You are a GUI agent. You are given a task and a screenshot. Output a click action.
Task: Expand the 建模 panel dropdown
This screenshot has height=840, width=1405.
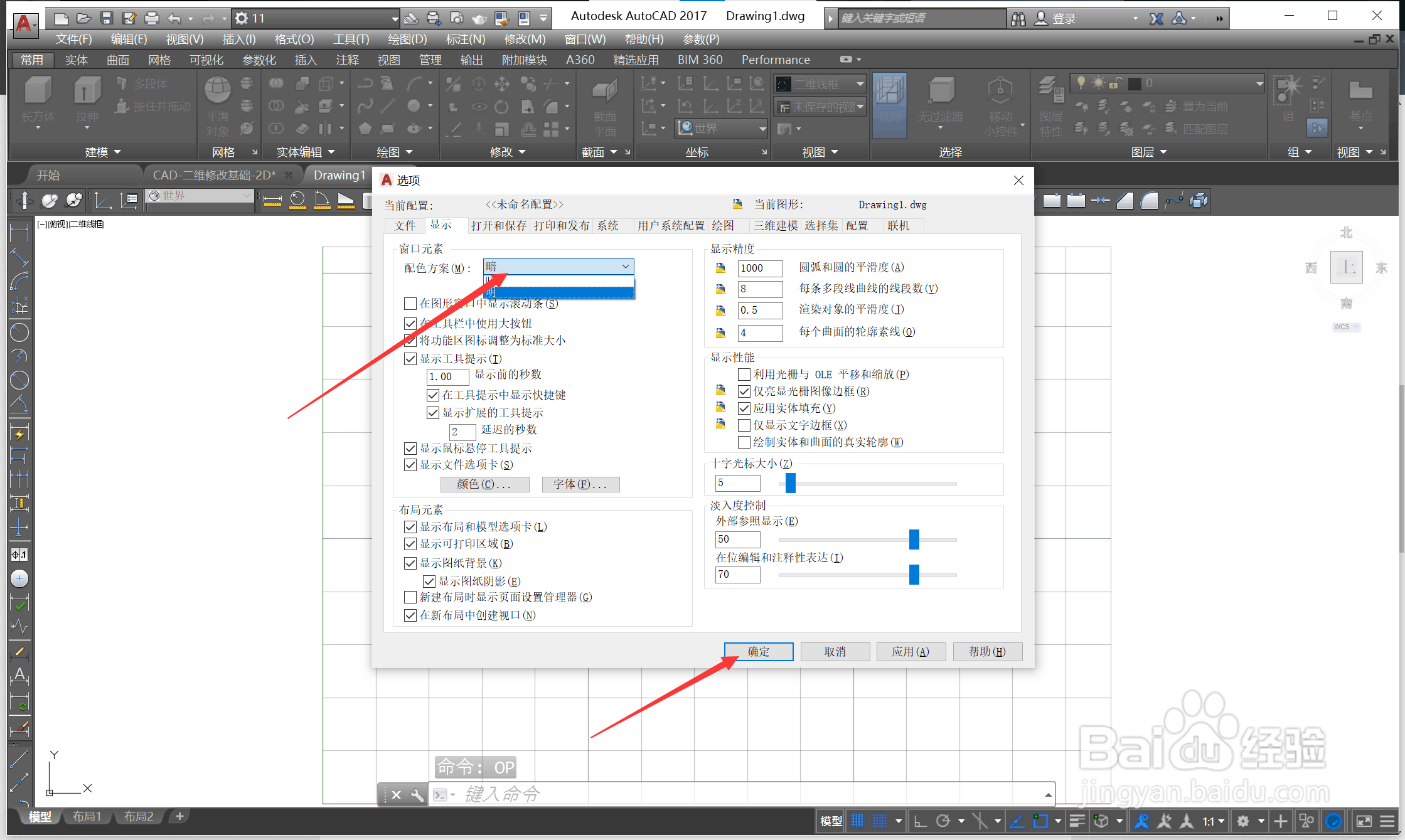coord(103,152)
